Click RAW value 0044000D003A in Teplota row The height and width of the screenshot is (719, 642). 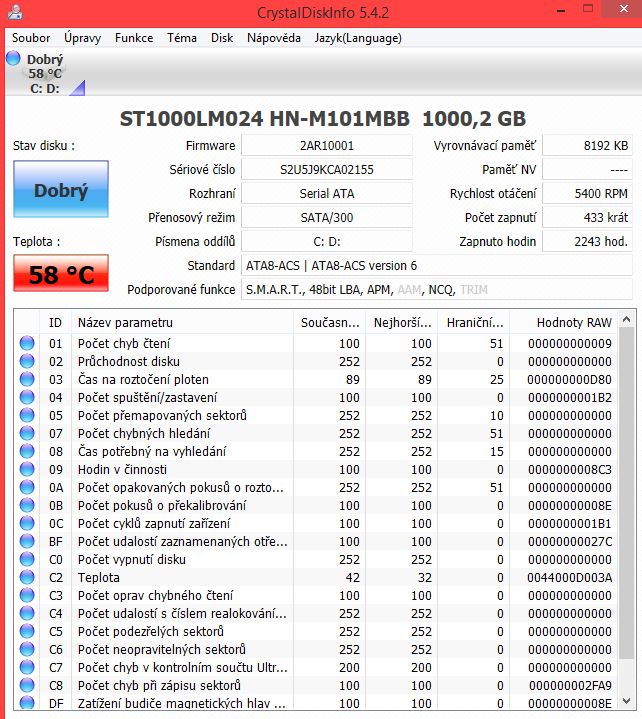click(x=570, y=577)
